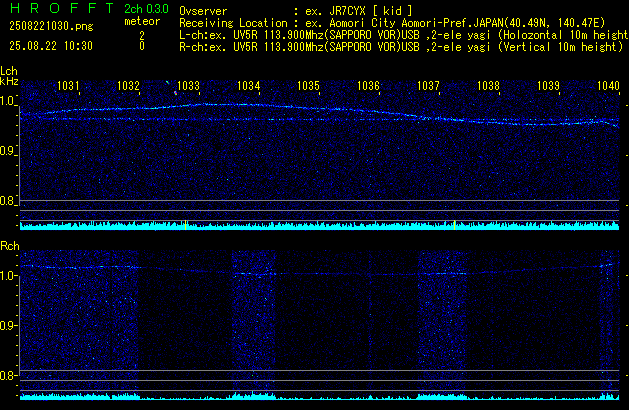
Task: Click the Rch 0.9 kHz axis label
Action: pos(8,325)
